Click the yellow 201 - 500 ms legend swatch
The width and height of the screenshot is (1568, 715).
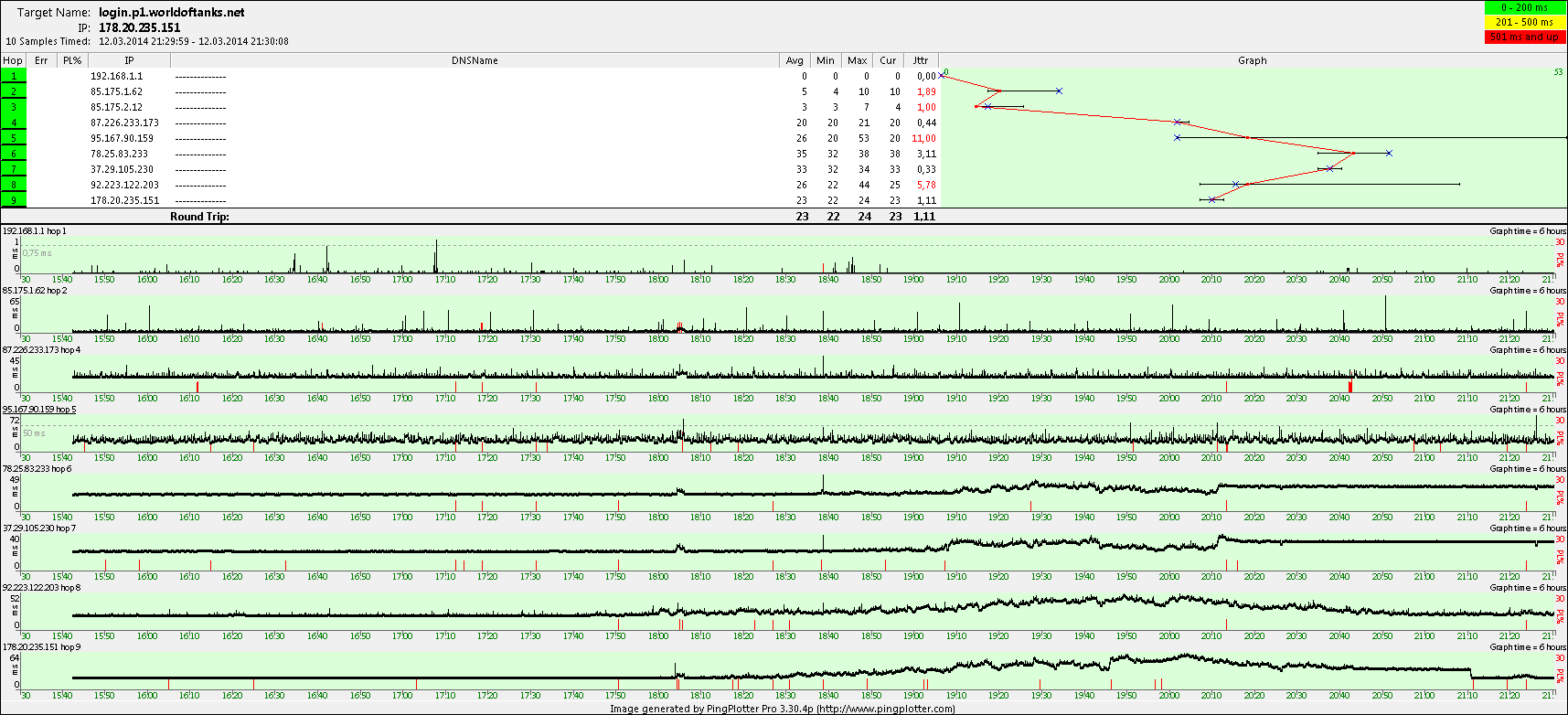click(1525, 22)
